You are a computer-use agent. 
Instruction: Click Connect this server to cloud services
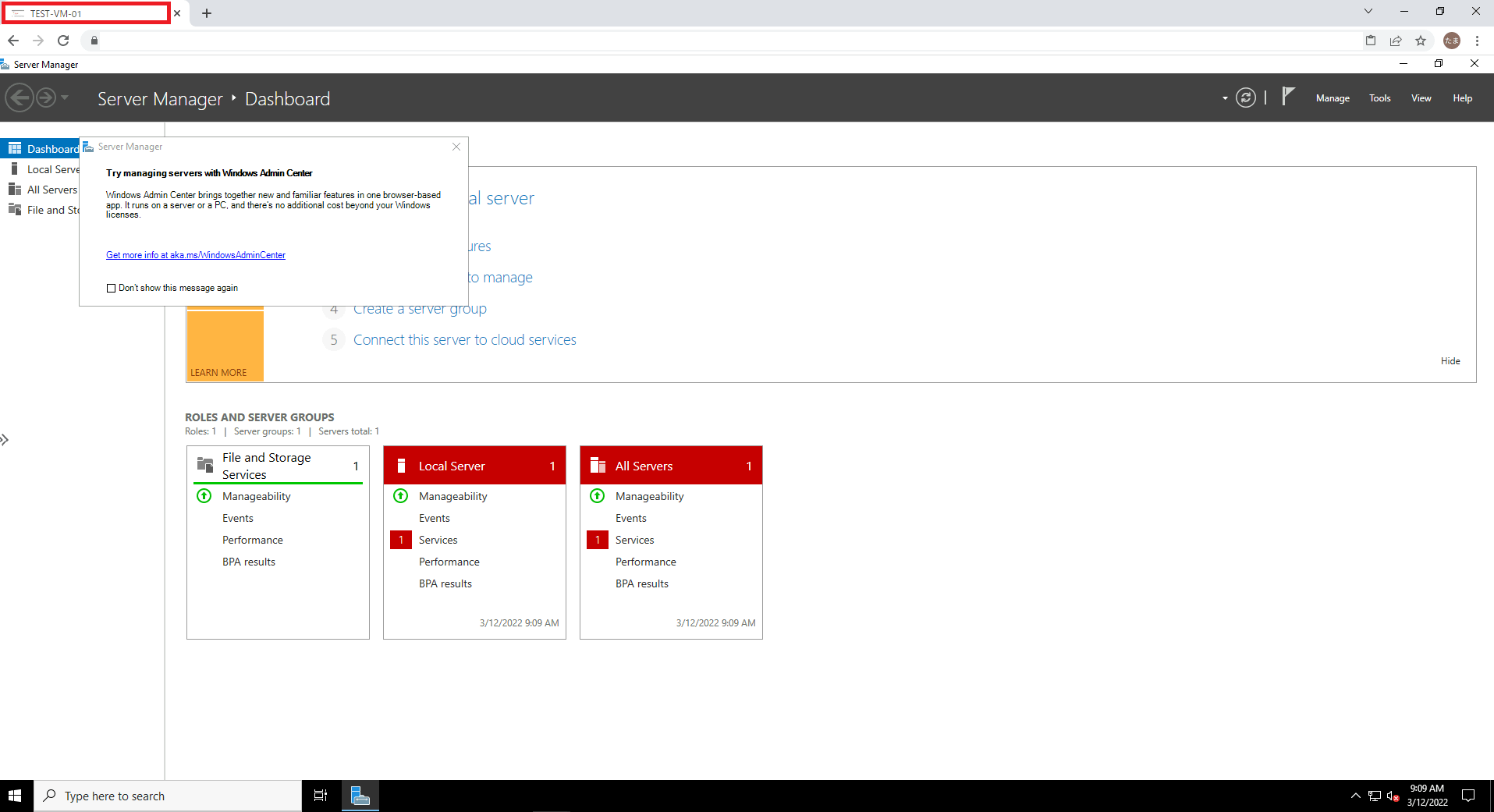pyautogui.click(x=465, y=340)
